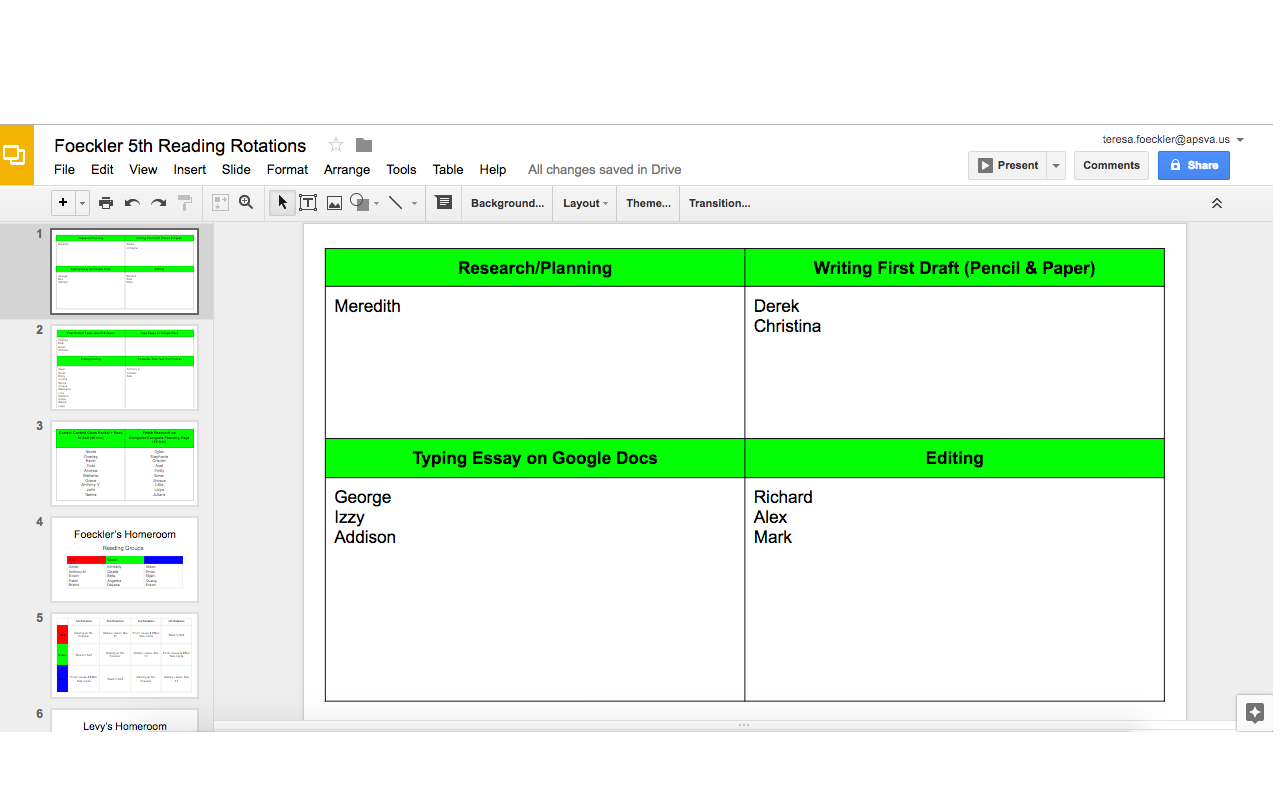Insert an image using toolbar icon
This screenshot has width=1280, height=800.
click(334, 203)
